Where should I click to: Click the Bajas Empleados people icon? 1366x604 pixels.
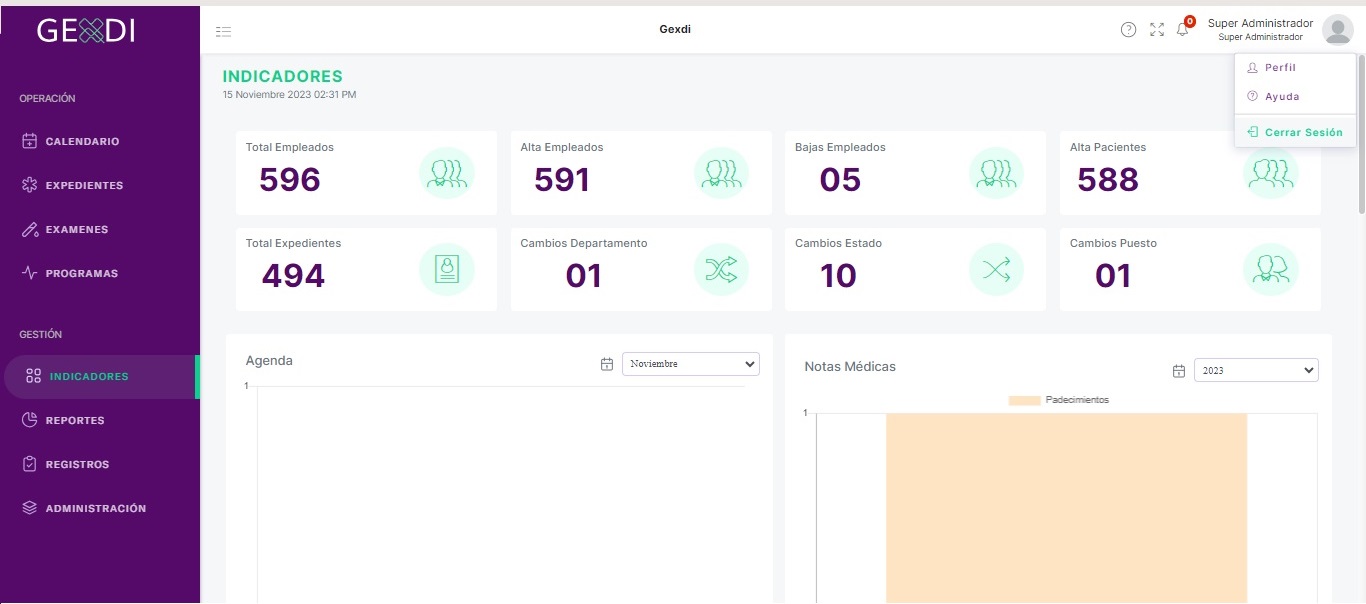[x=996, y=173]
